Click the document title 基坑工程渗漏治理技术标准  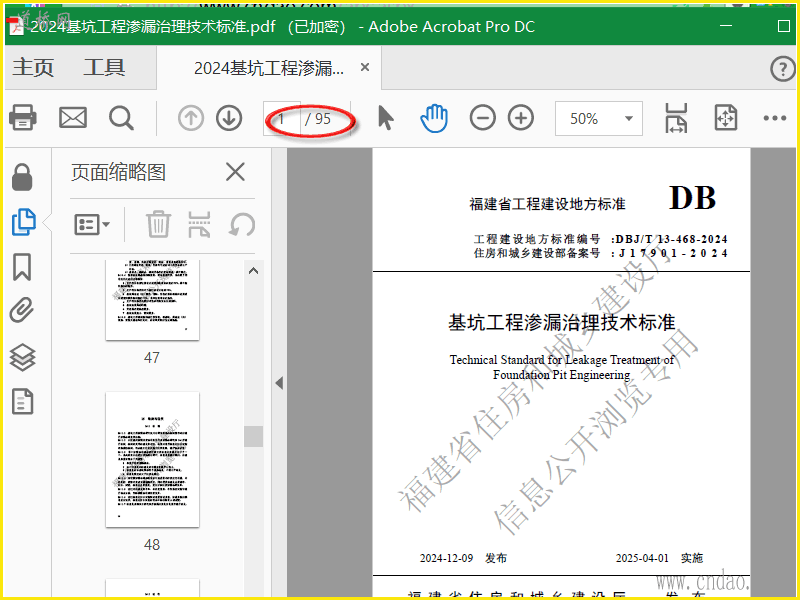[562, 322]
